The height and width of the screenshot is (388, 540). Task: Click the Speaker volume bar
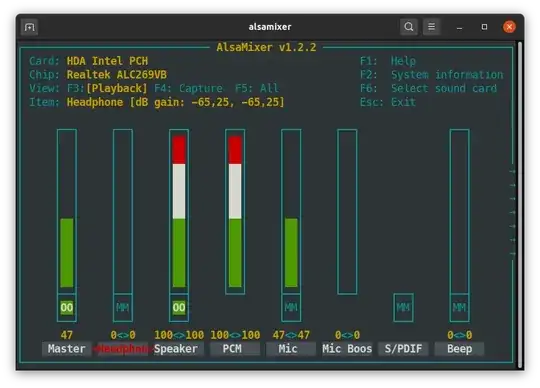(179, 211)
